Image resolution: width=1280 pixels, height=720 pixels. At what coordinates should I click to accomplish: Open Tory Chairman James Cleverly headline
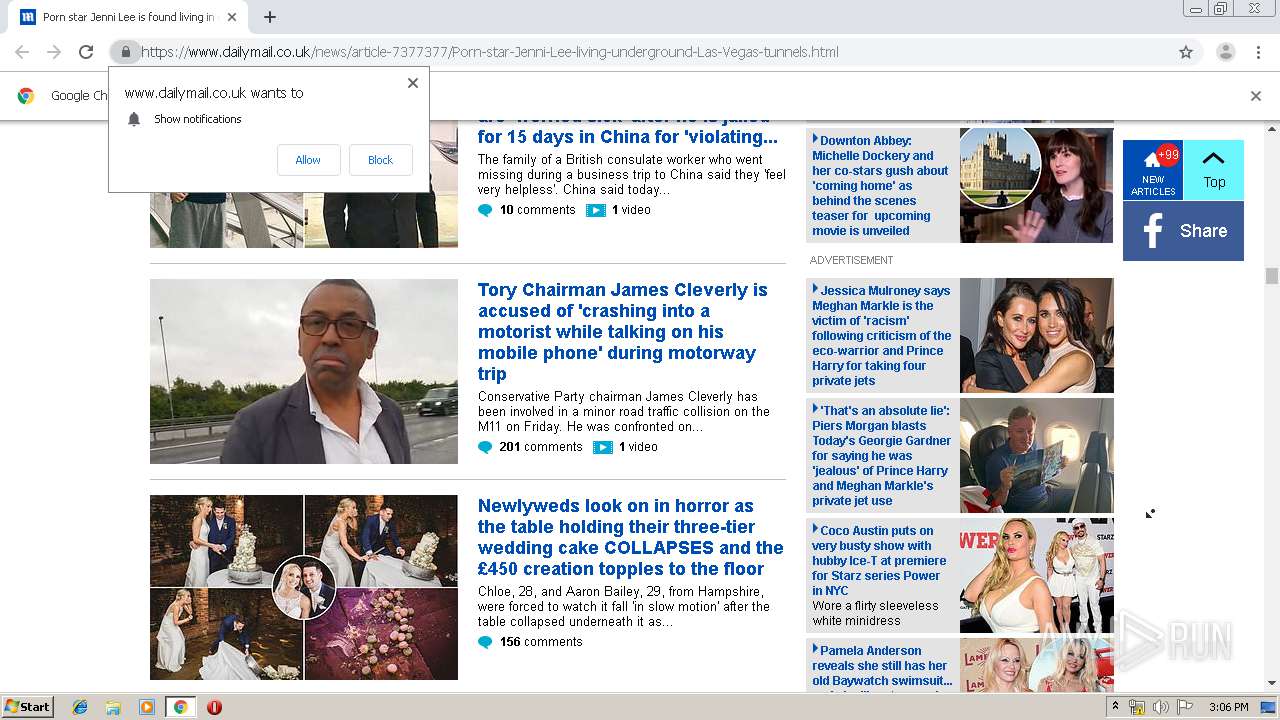tap(623, 332)
